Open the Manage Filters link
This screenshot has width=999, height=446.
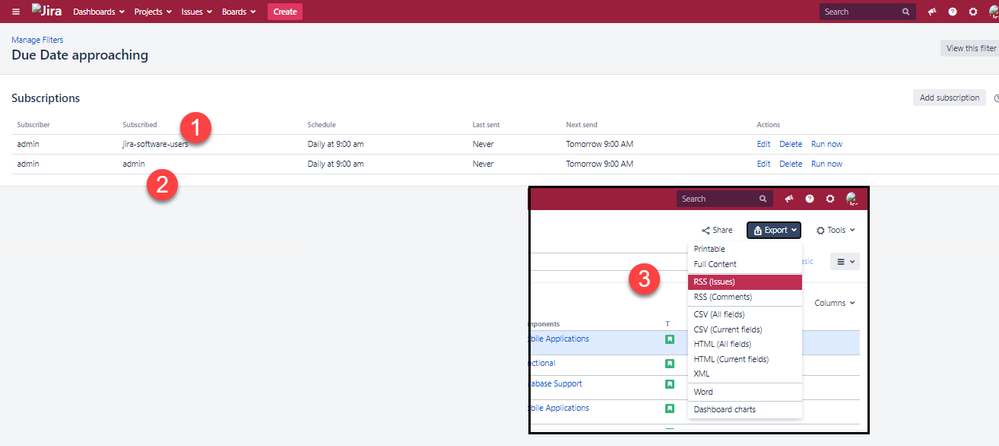pos(38,40)
